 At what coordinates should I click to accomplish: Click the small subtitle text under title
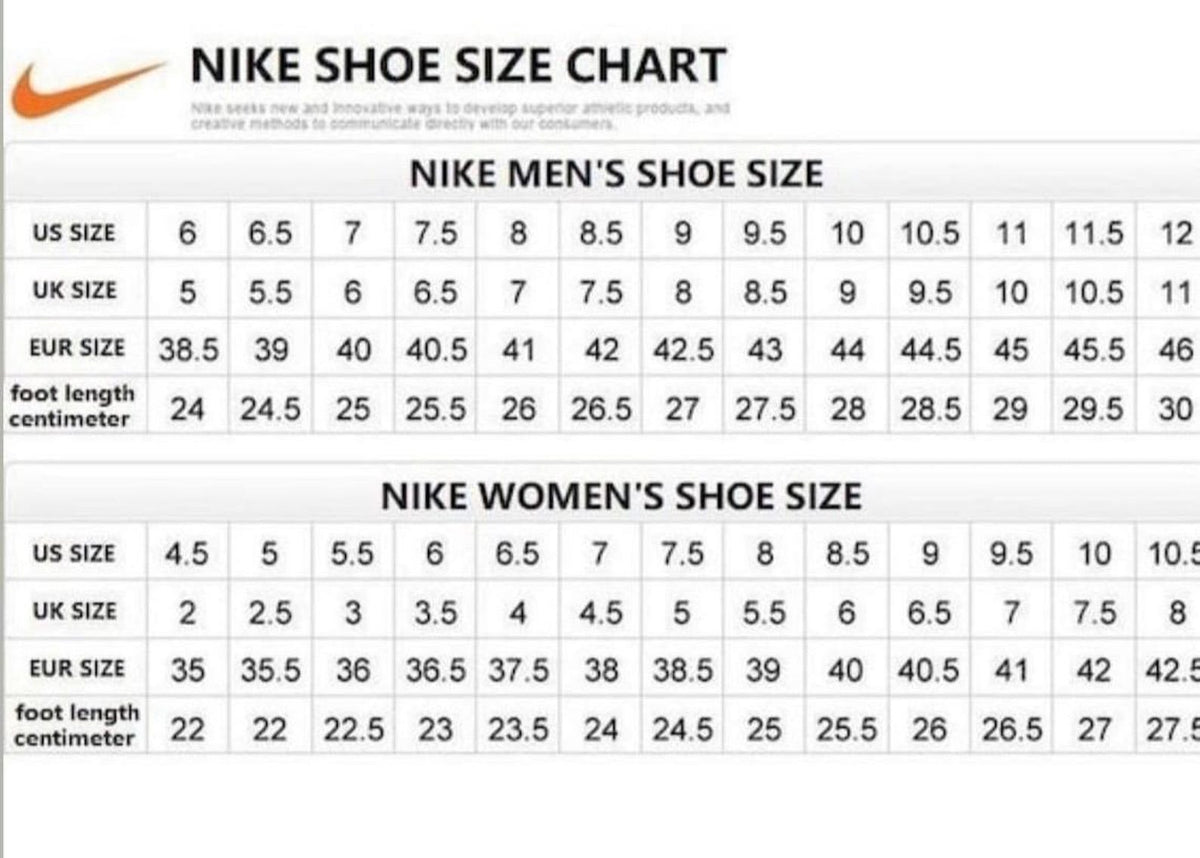pos(460,115)
